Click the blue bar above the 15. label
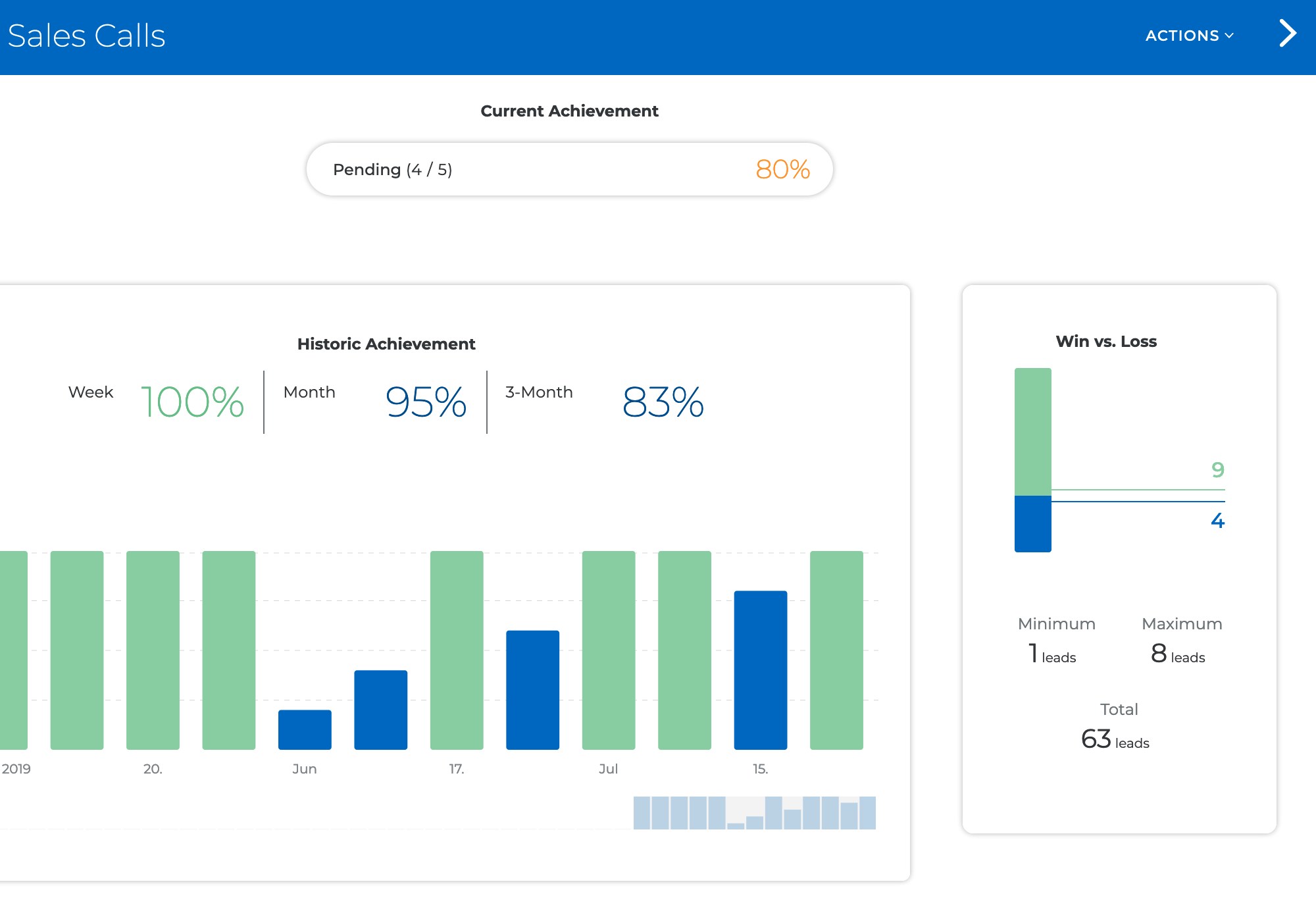This screenshot has height=919, width=1316. pyautogui.click(x=760, y=670)
